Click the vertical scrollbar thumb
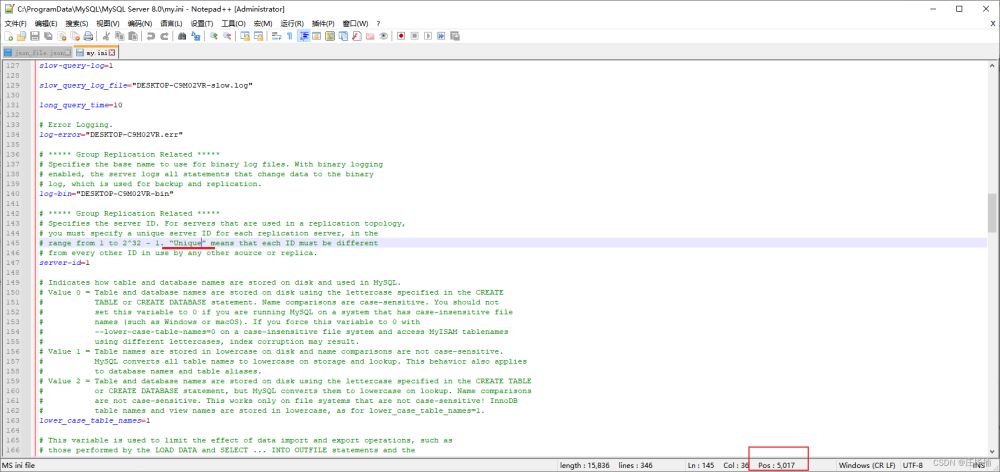This screenshot has width=1000, height=472. click(x=992, y=210)
